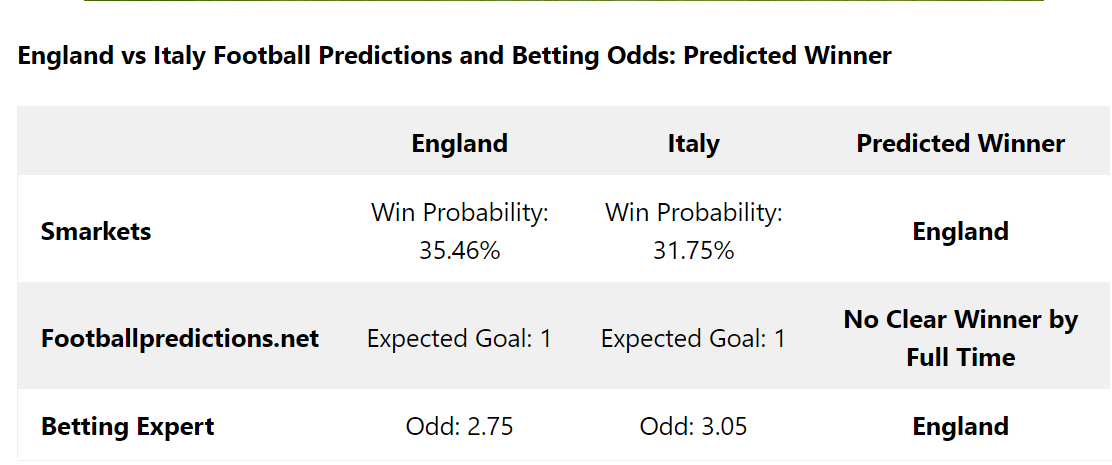Click the green horizontal divider line
This screenshot has height=465, width=1112.
tap(563, 1)
